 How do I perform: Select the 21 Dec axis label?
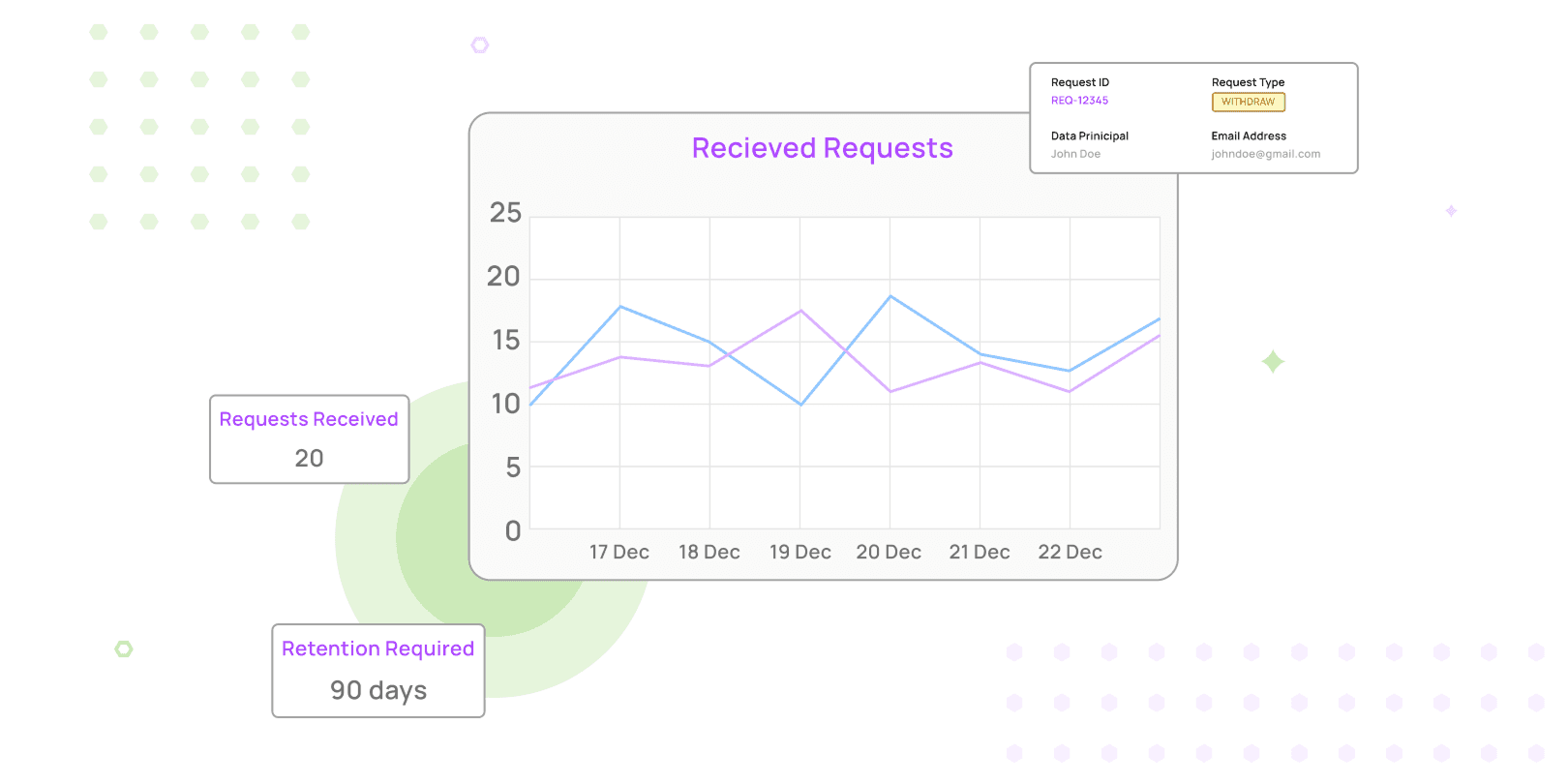pyautogui.click(x=980, y=552)
